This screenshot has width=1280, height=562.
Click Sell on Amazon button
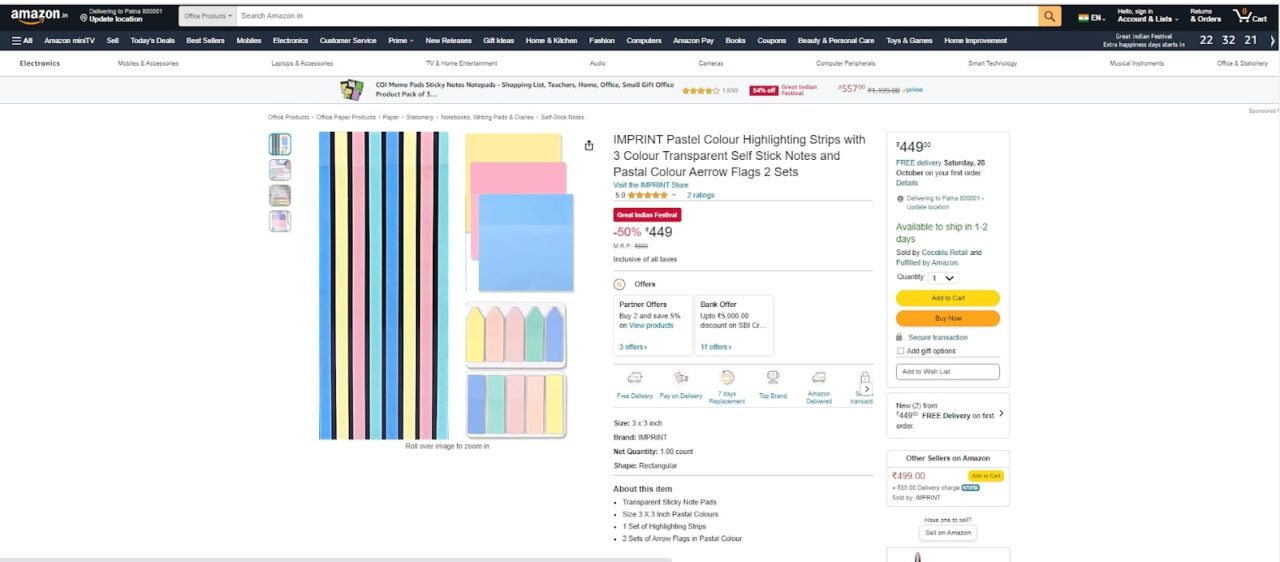pyautogui.click(x=947, y=533)
